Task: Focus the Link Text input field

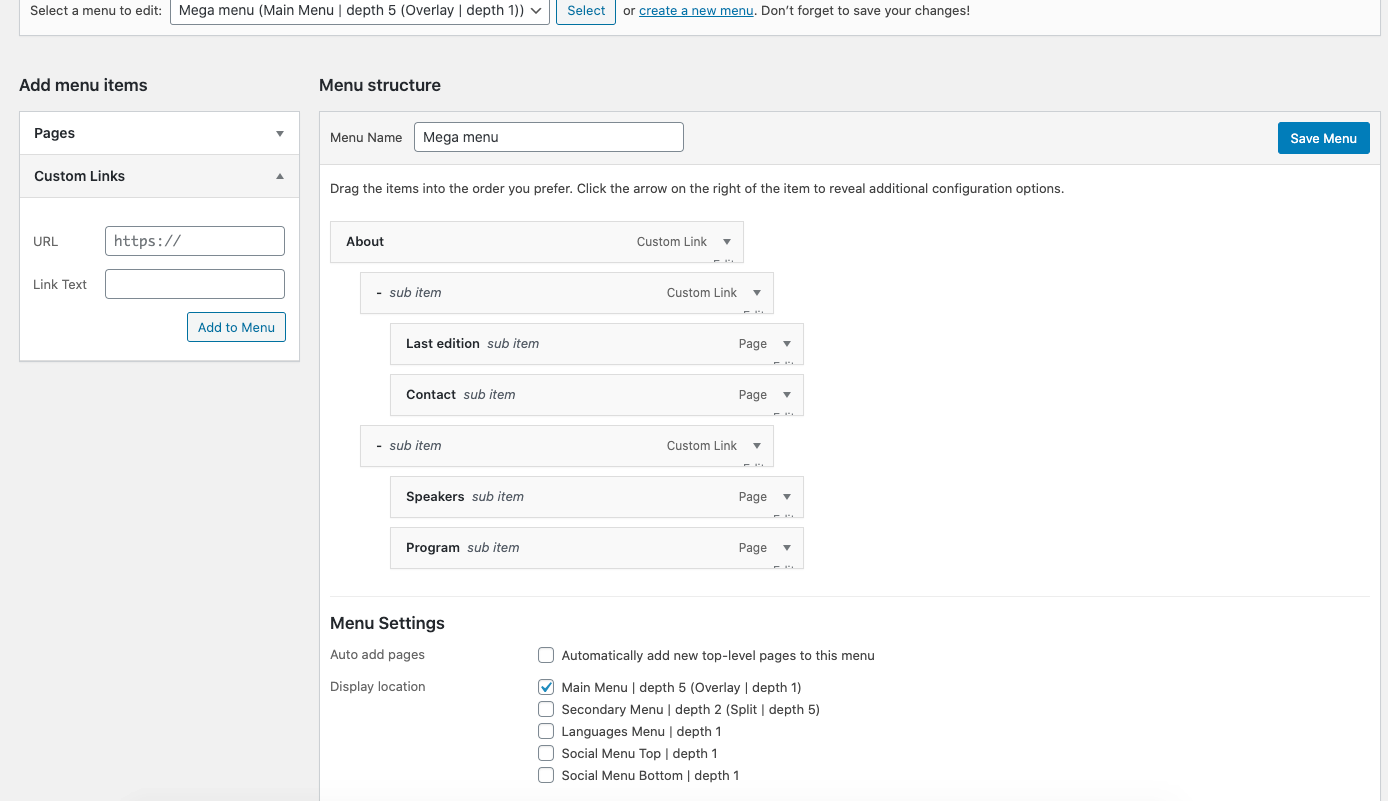Action: tap(195, 284)
